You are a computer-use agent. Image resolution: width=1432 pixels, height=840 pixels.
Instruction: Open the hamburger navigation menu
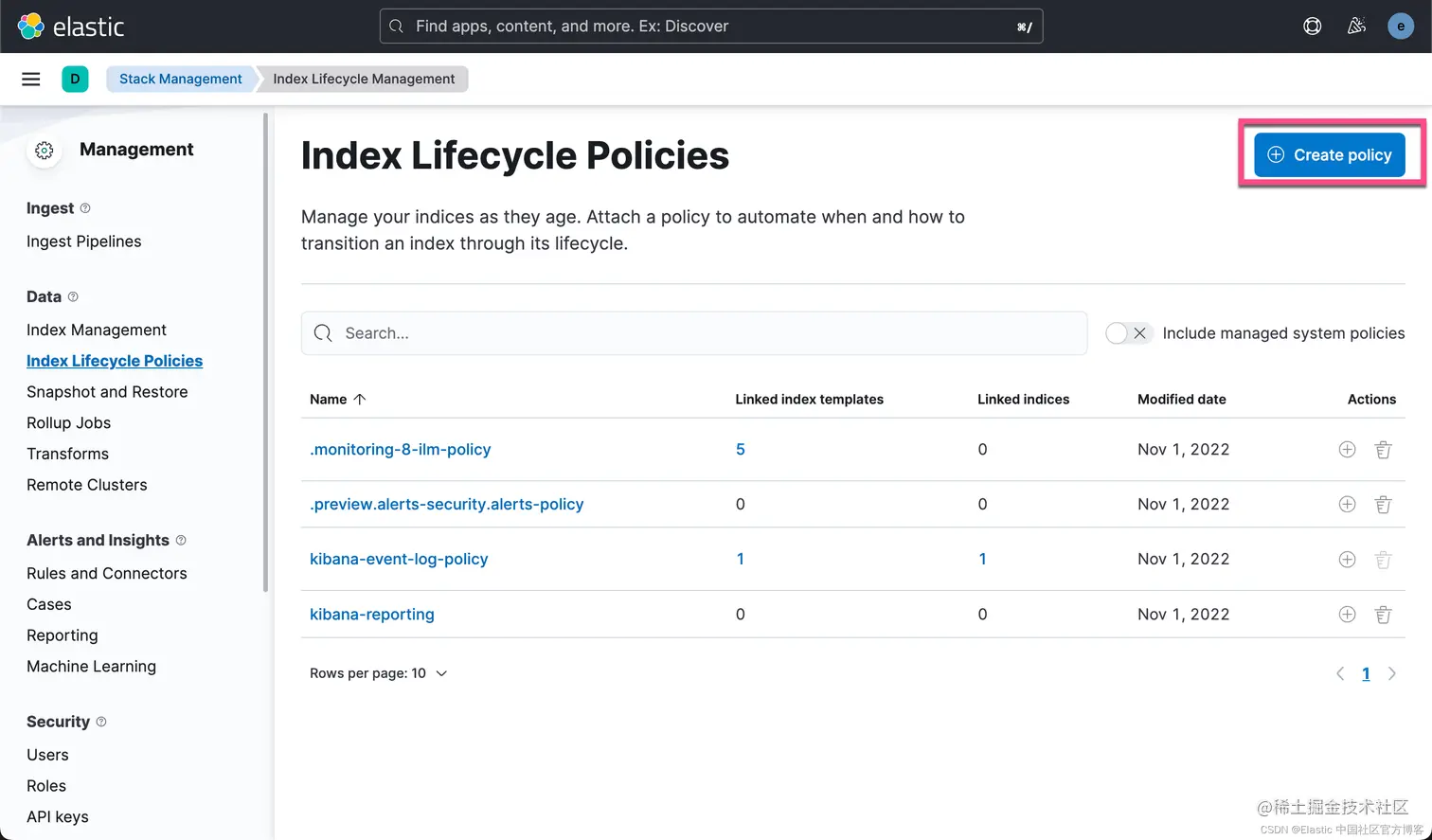31,79
